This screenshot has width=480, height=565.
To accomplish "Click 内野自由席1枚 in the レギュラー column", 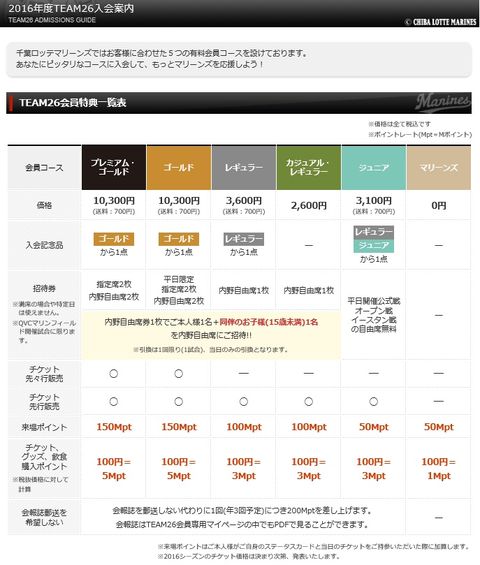I will click(x=244, y=290).
